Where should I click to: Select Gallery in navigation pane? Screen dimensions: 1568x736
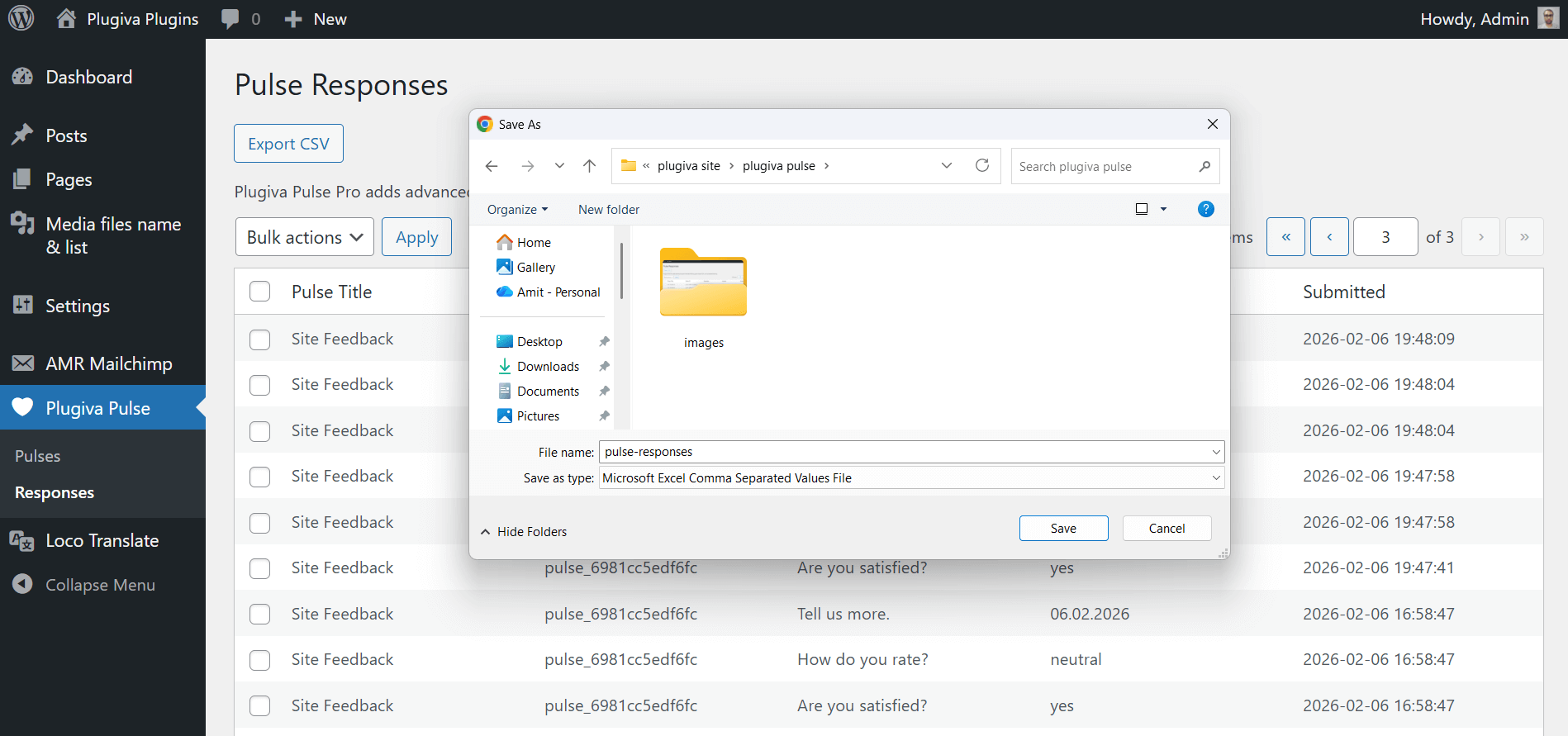(526, 268)
